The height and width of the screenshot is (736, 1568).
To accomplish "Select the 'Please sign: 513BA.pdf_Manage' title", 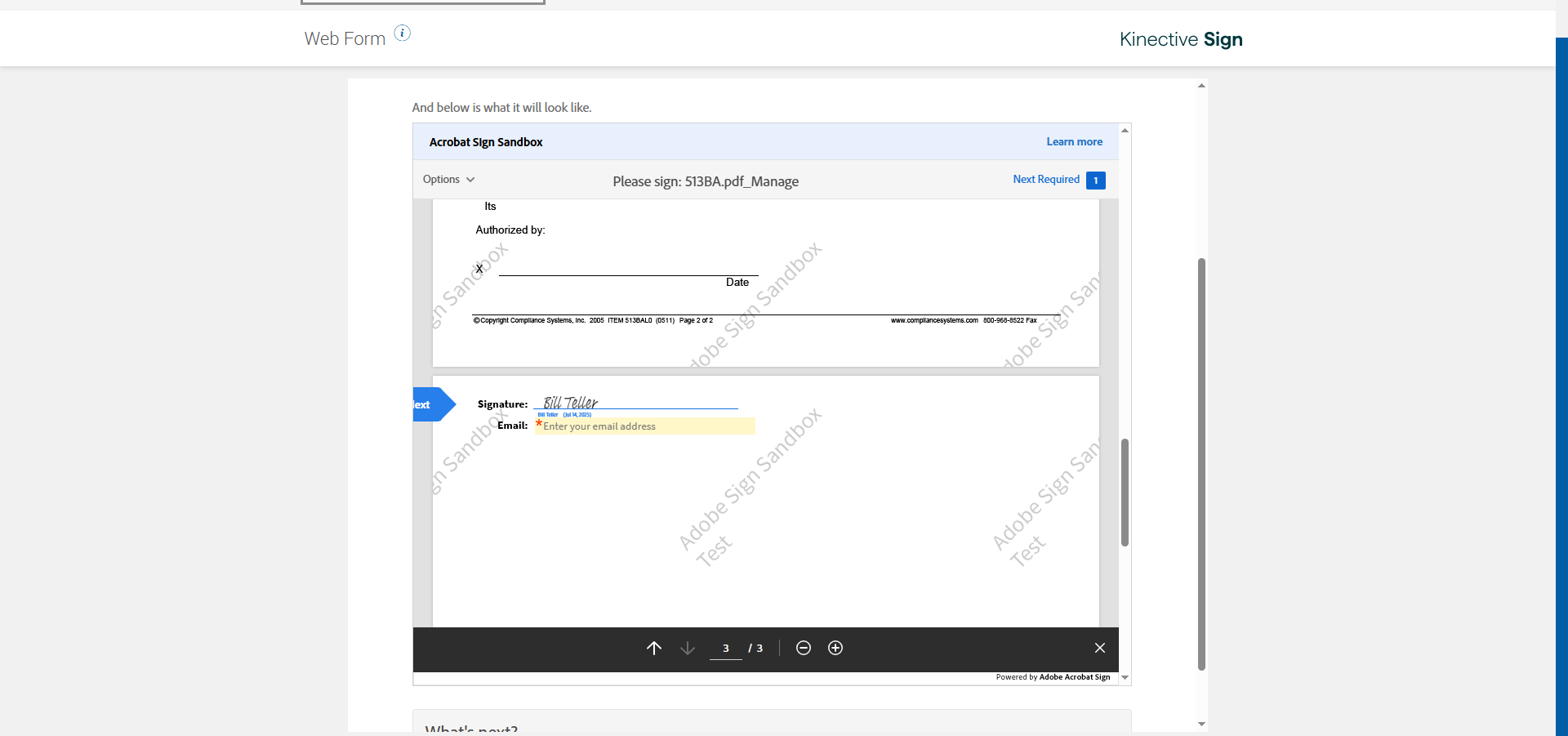I will pos(706,181).
